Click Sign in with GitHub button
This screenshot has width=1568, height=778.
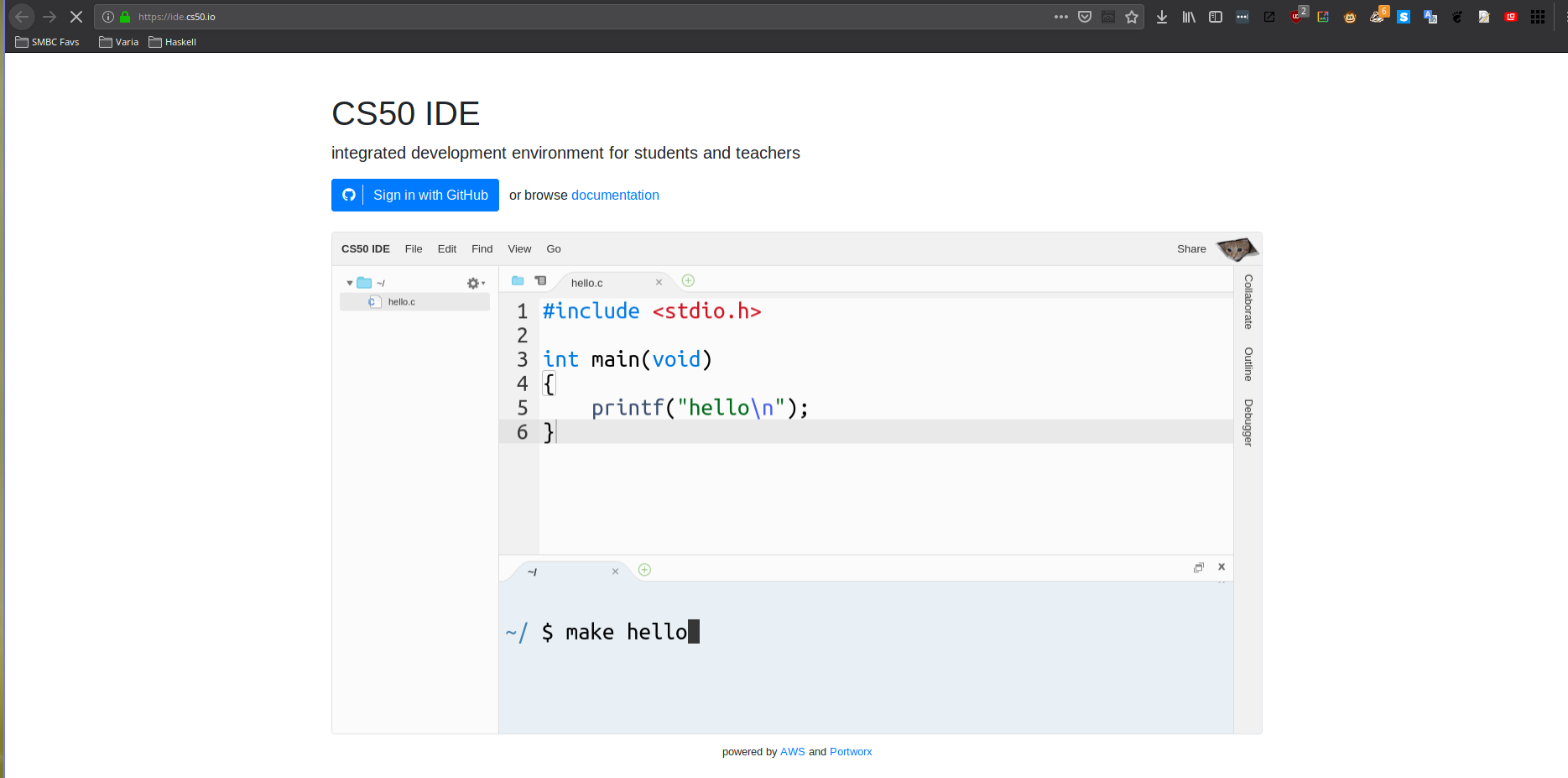[x=415, y=196]
